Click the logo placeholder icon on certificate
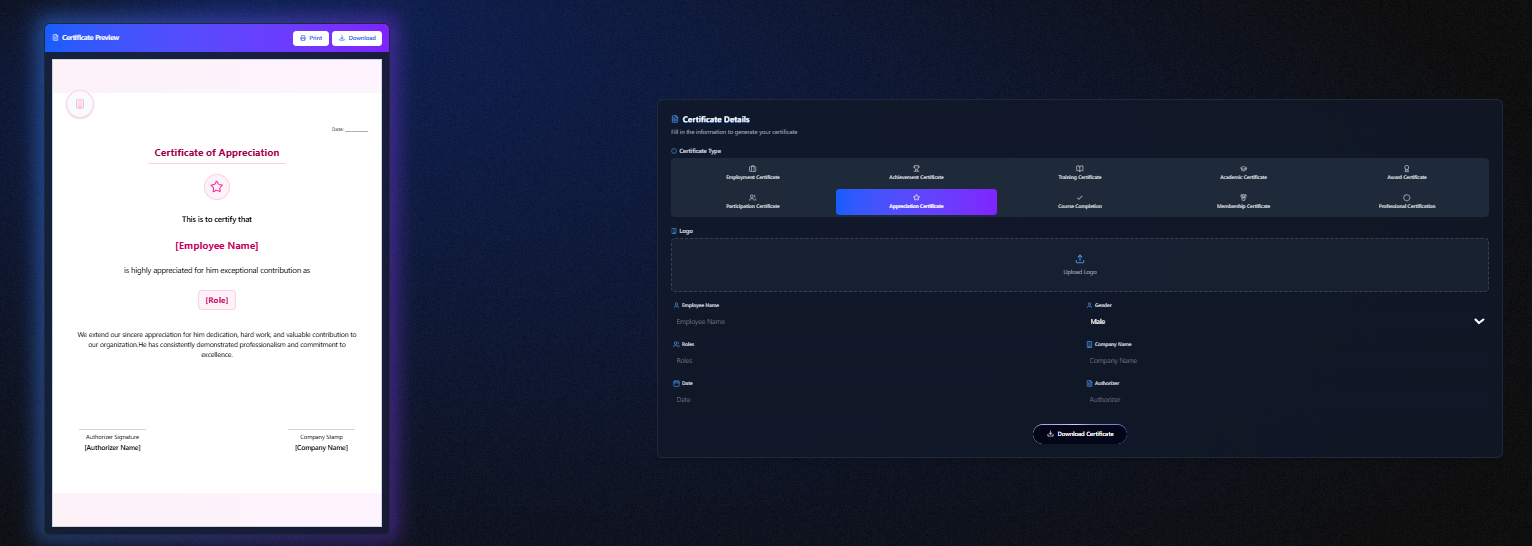 pyautogui.click(x=80, y=104)
